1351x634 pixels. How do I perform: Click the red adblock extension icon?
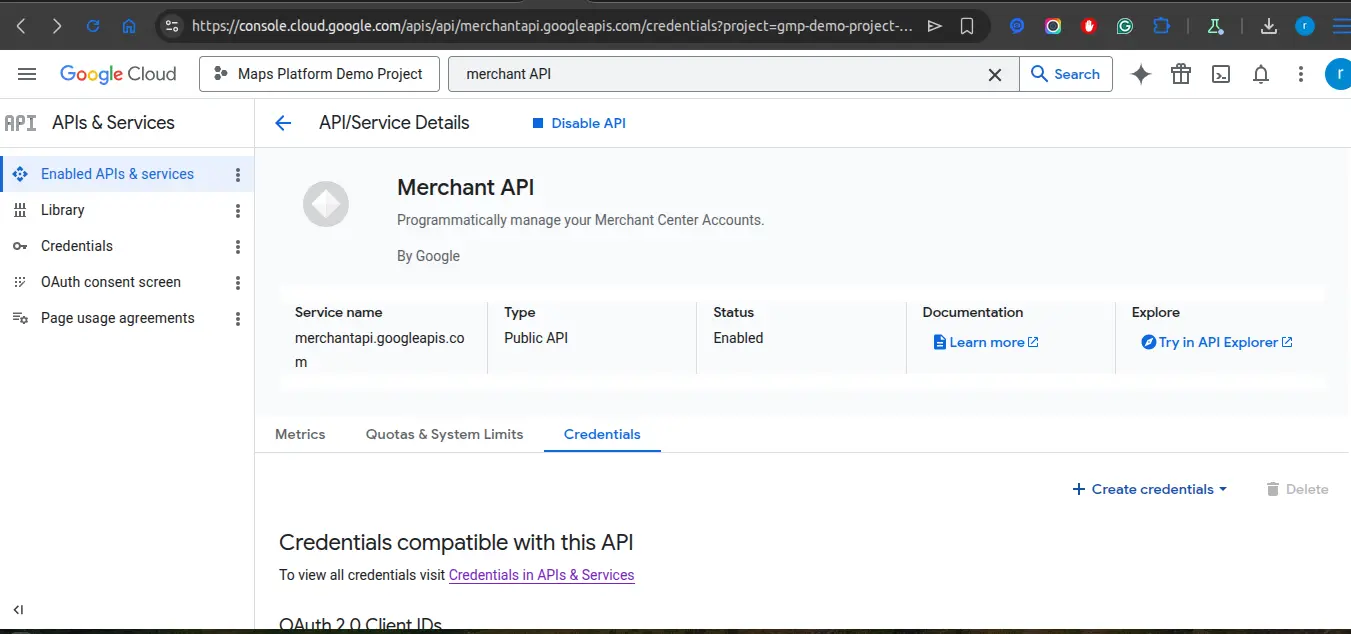pyautogui.click(x=1089, y=26)
